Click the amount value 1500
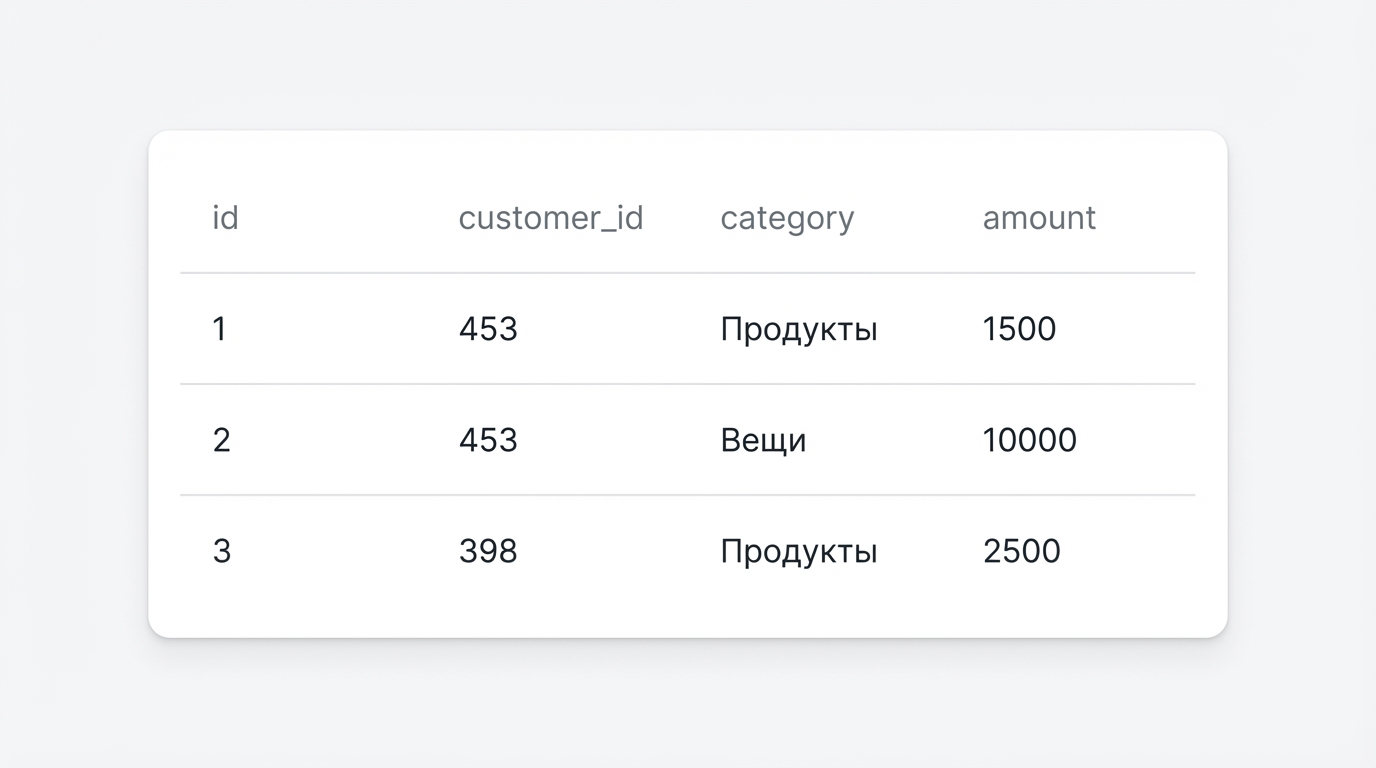The image size is (1376, 768). [1020, 329]
